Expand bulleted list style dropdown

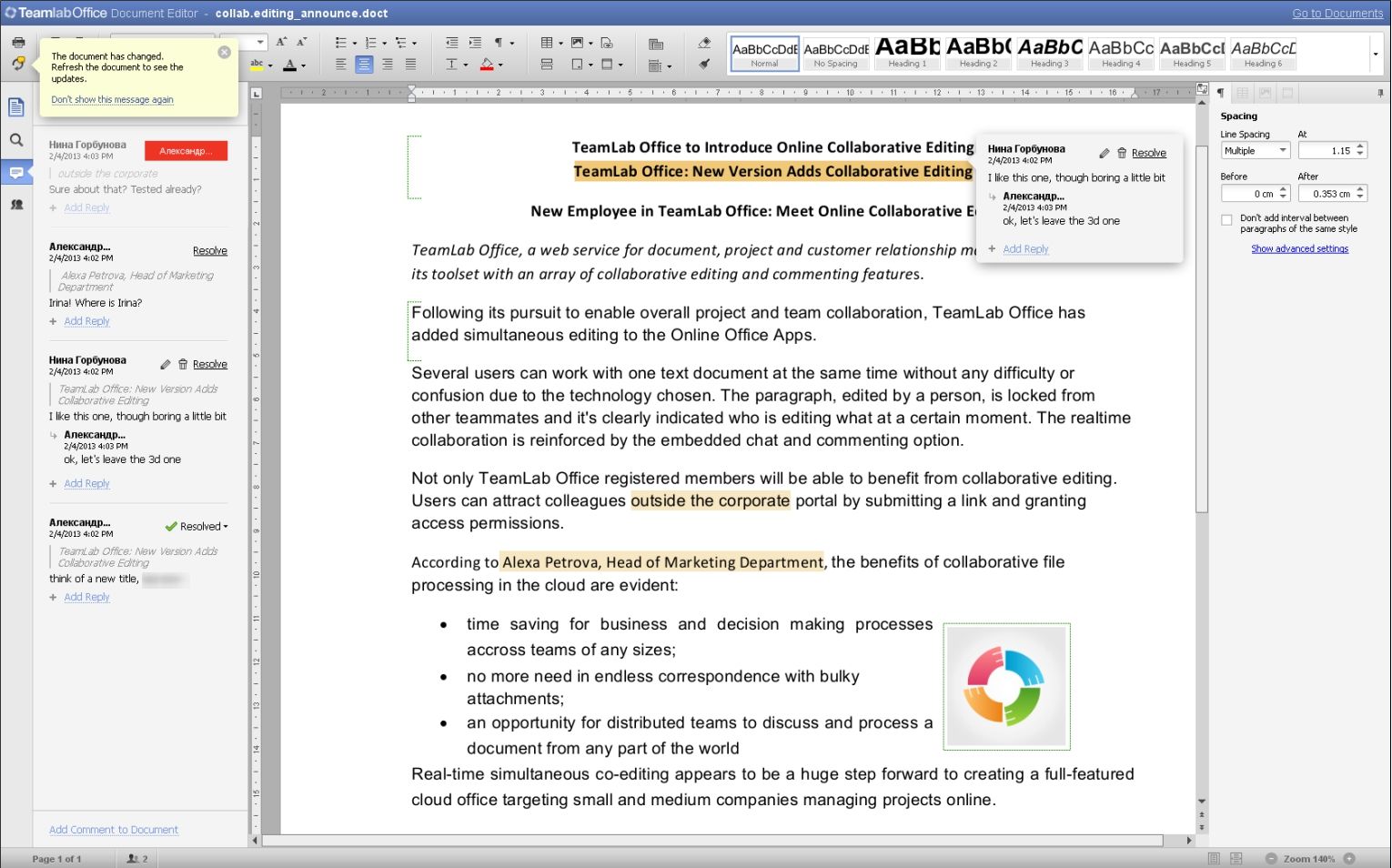point(355,44)
